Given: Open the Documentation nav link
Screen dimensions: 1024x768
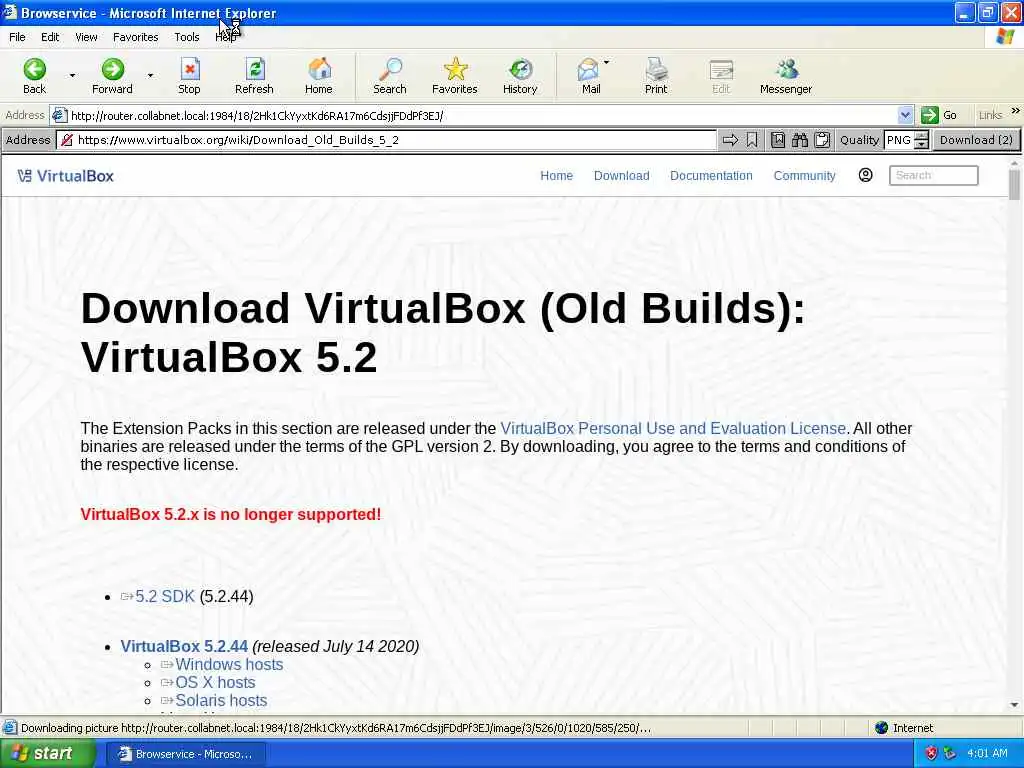Looking at the screenshot, I should pyautogui.click(x=711, y=176).
